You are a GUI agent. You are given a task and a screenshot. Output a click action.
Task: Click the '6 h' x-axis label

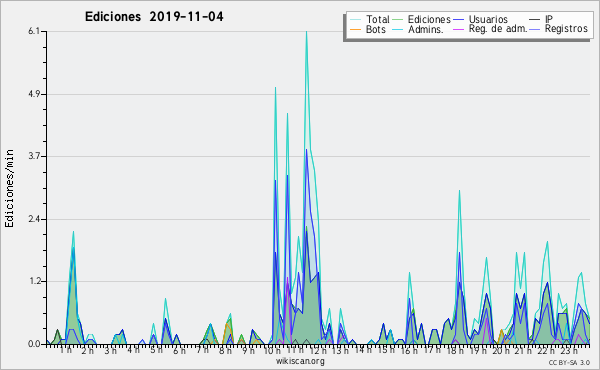click(x=179, y=350)
